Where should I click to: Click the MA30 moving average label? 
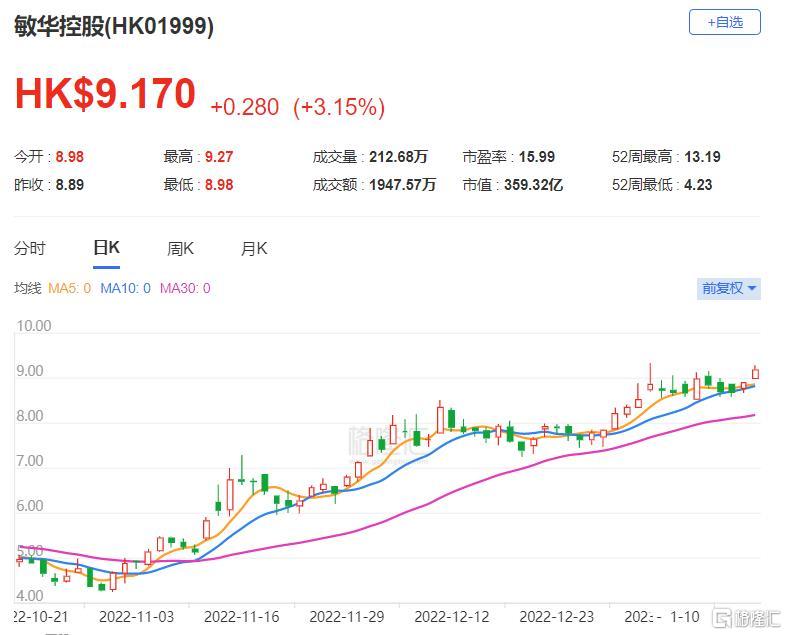pos(185,289)
